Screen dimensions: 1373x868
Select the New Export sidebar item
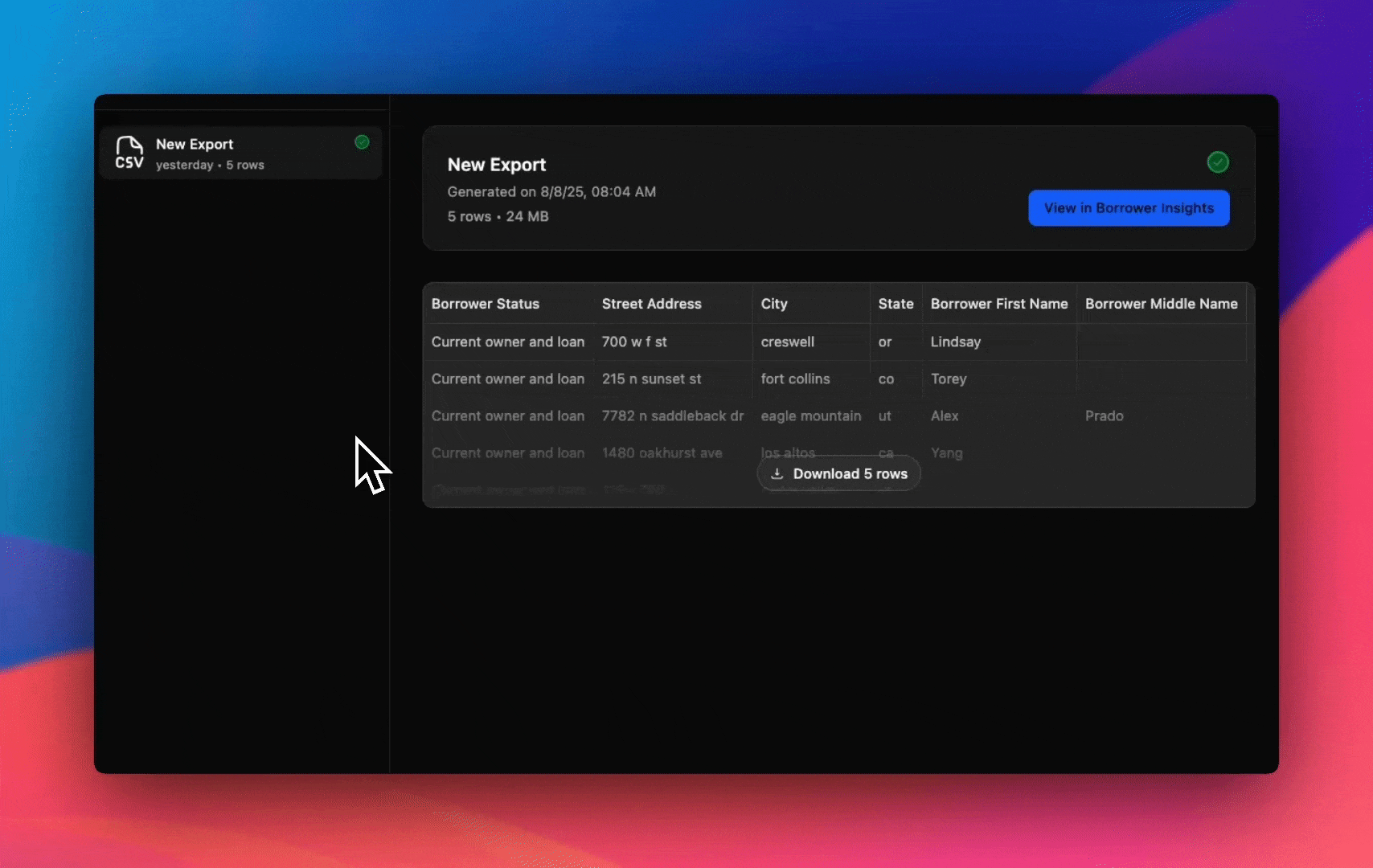pos(240,153)
